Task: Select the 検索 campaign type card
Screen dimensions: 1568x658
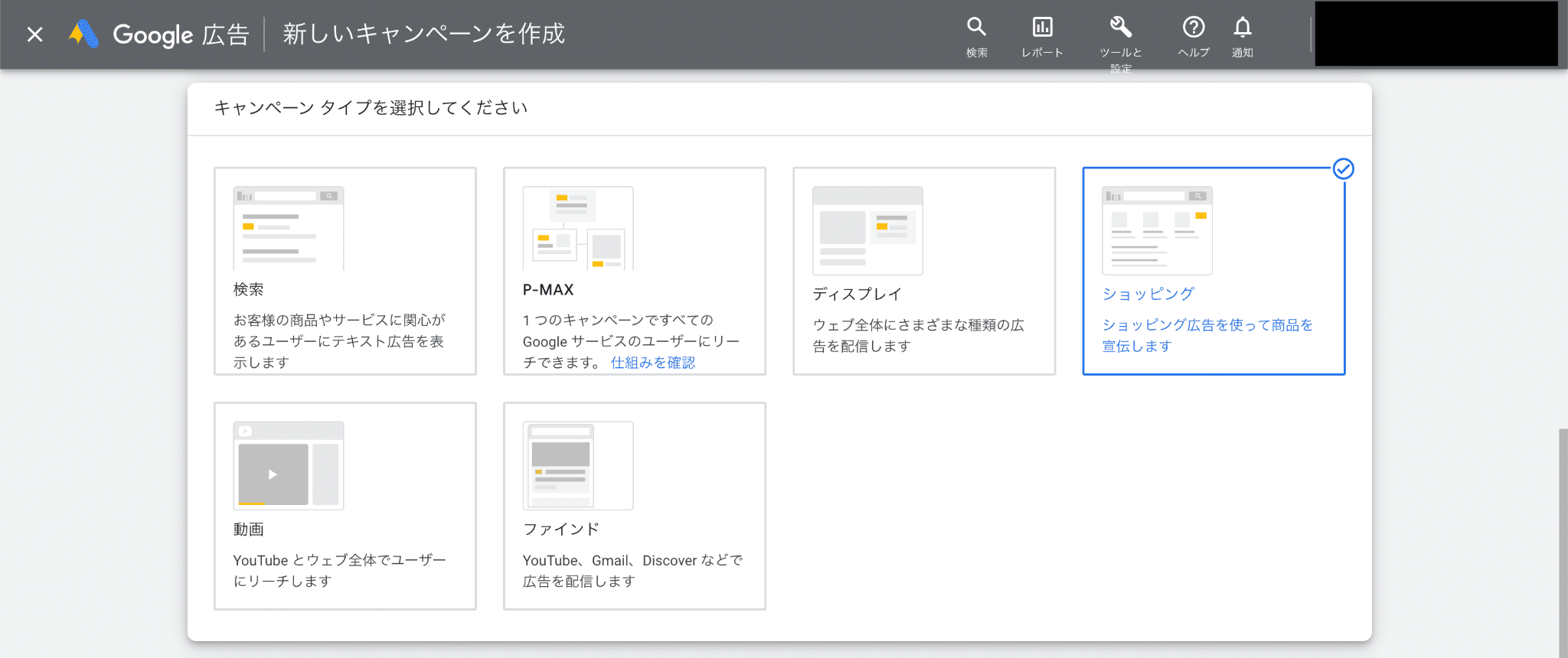Action: click(x=345, y=271)
